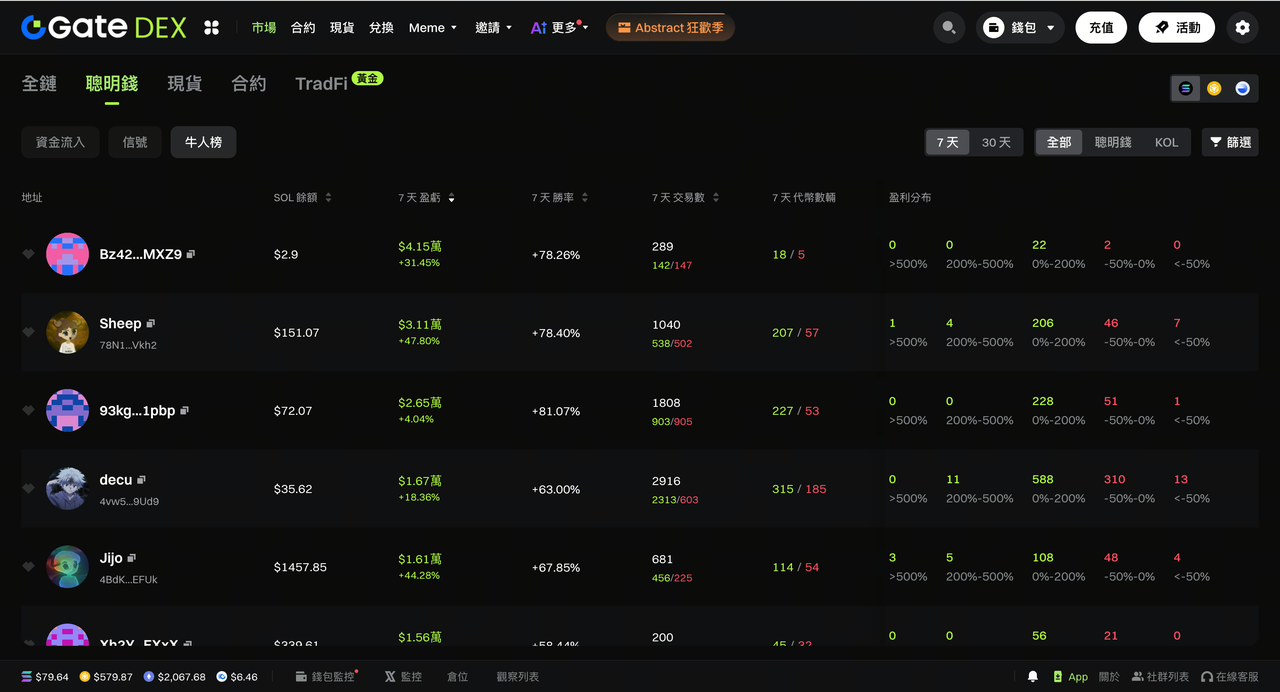Switch to the 全鏈 tab
The image size is (1280, 692).
click(39, 84)
